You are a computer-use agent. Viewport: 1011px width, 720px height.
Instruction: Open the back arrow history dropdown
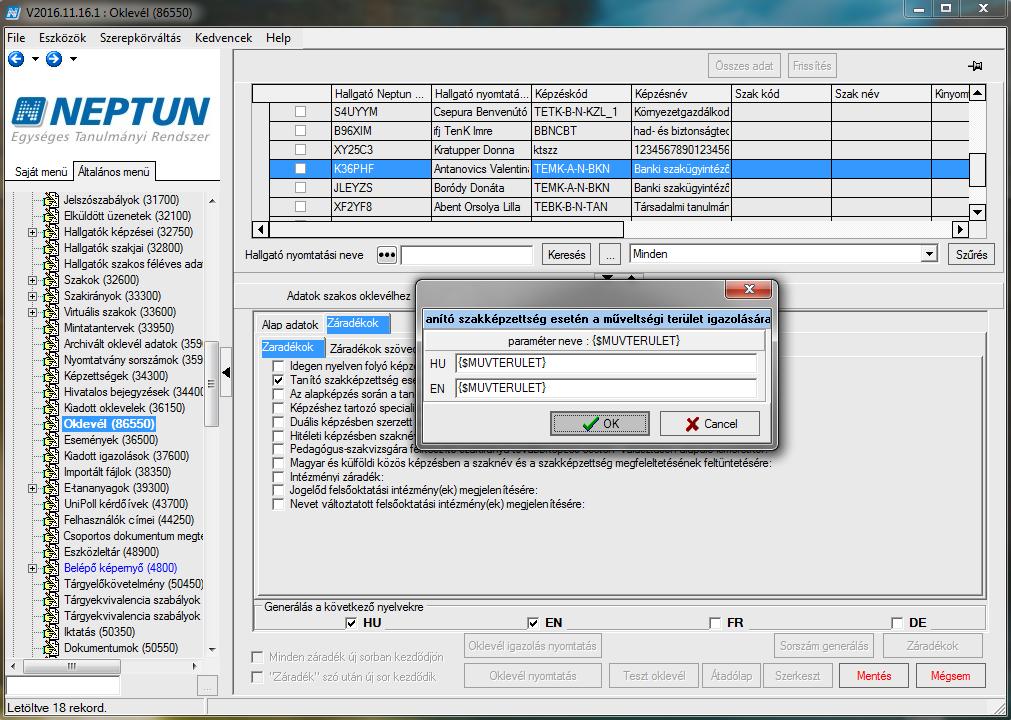pos(35,59)
